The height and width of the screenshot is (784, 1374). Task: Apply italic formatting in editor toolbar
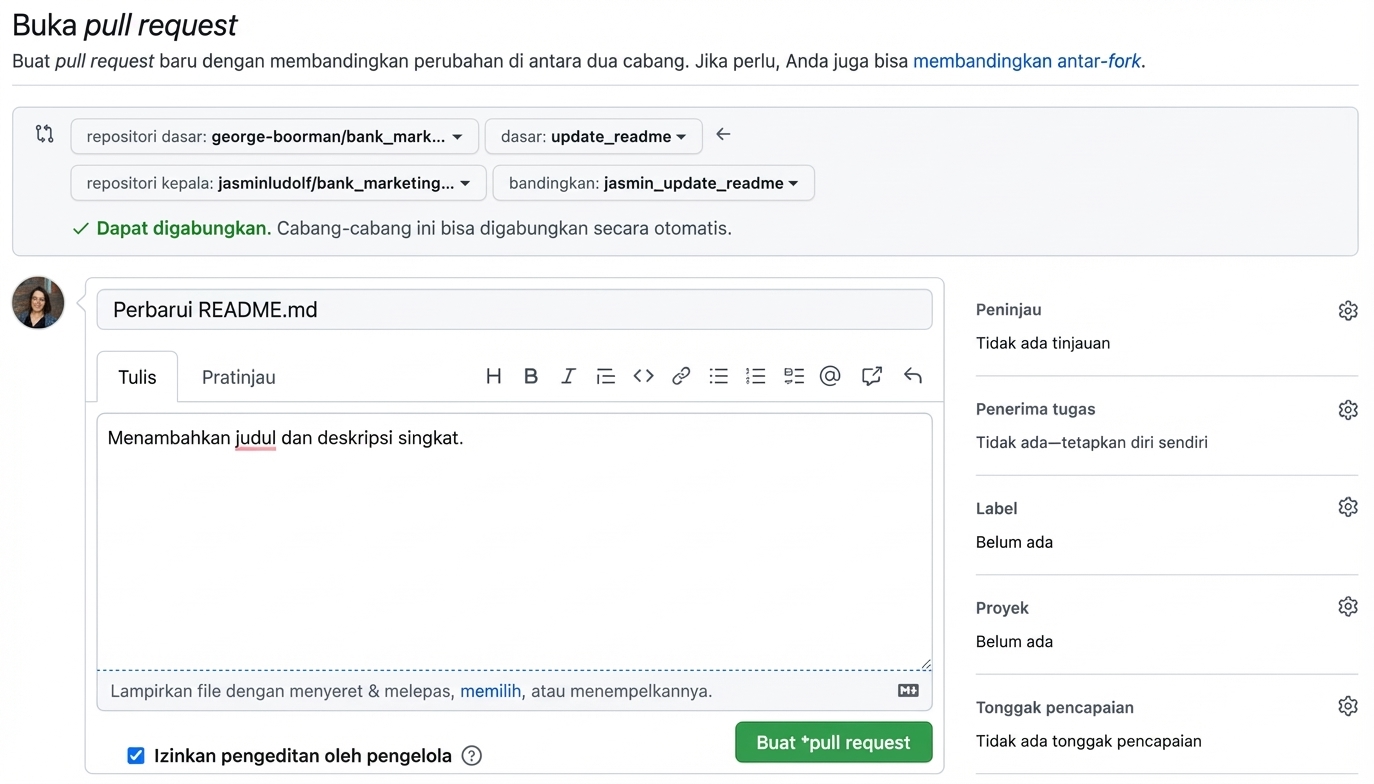tap(568, 376)
